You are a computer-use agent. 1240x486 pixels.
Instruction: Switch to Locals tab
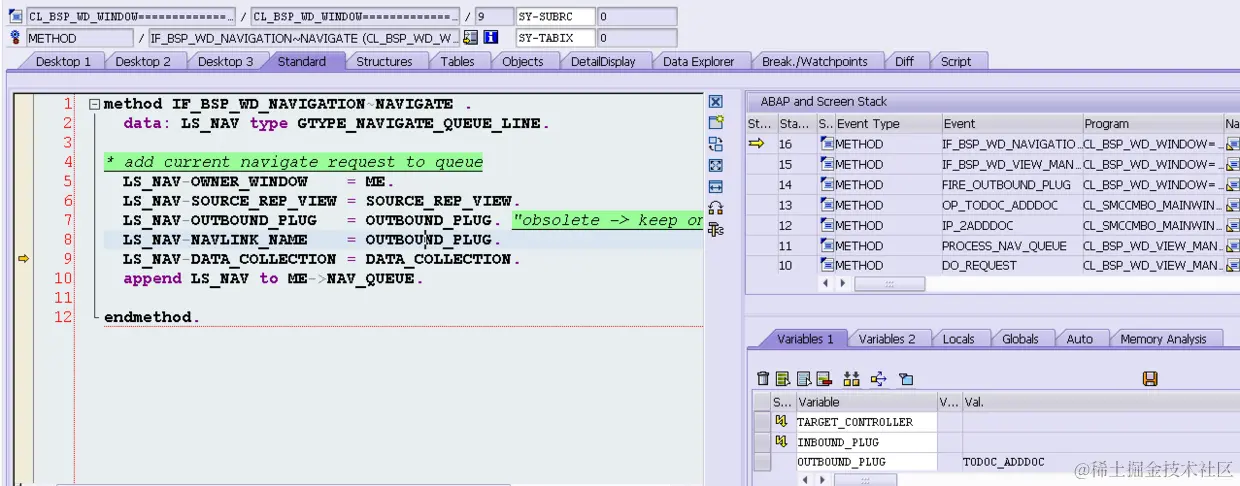point(958,339)
